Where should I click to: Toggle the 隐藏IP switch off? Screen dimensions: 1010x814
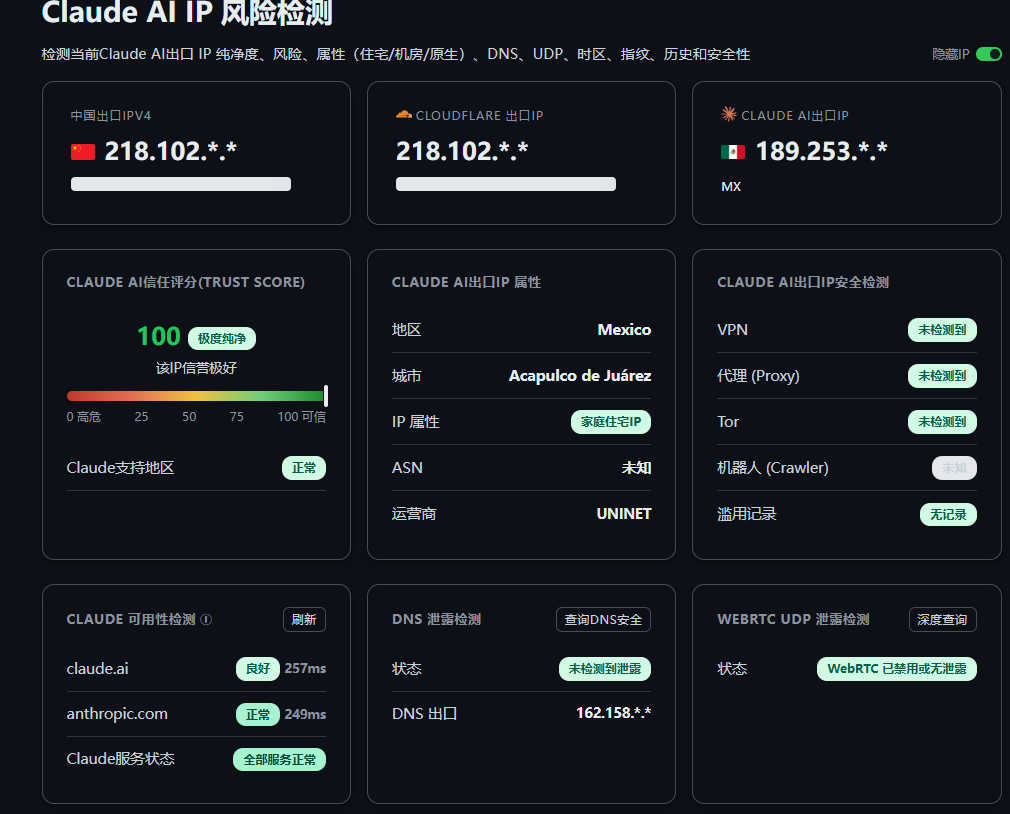989,54
